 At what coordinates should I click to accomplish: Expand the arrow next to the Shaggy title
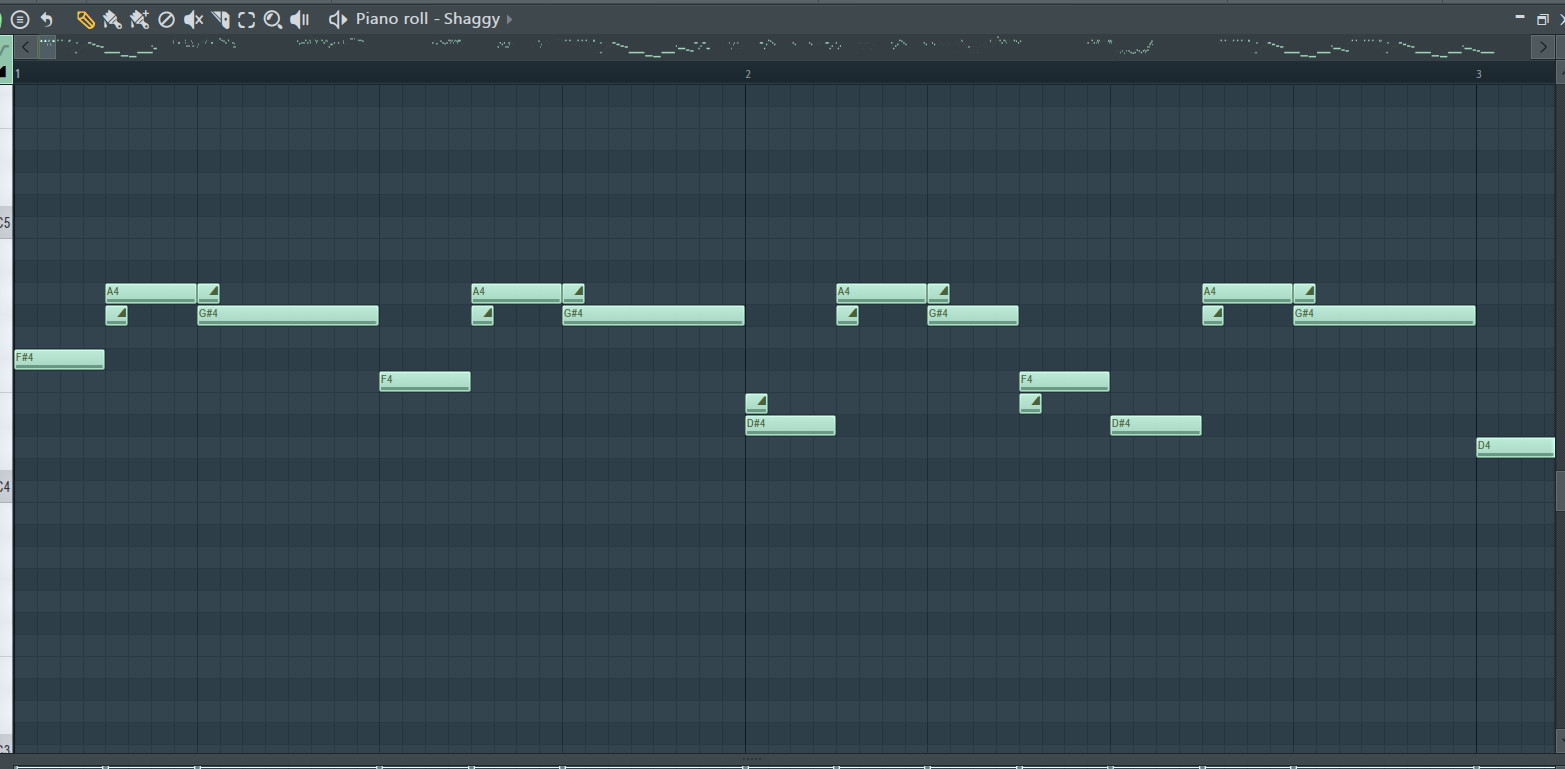coord(510,18)
